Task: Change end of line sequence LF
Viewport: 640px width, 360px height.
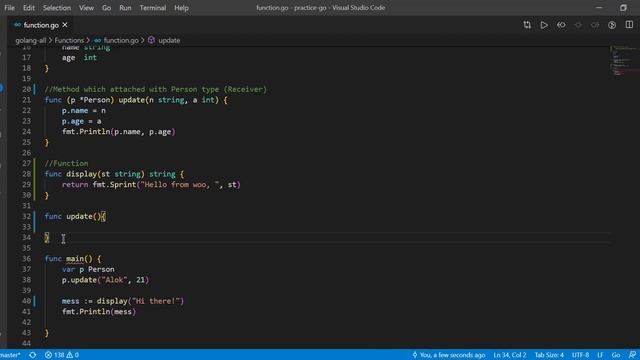Action: (600, 355)
